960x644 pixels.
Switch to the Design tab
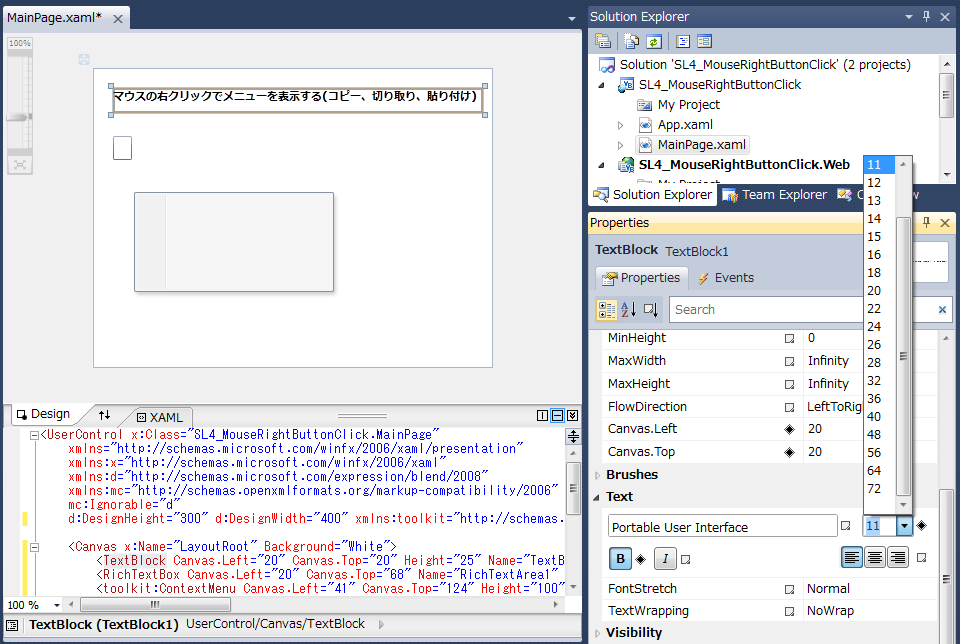click(x=43, y=414)
